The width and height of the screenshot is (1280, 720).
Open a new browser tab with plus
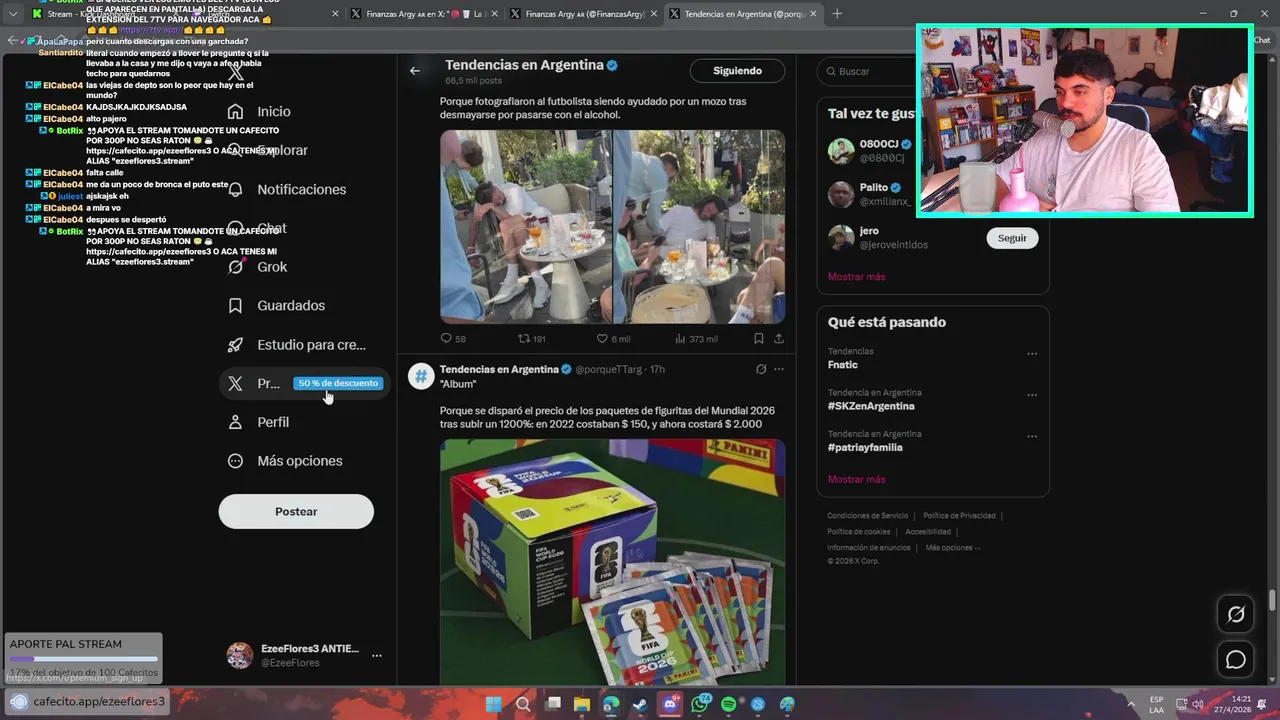coord(837,14)
